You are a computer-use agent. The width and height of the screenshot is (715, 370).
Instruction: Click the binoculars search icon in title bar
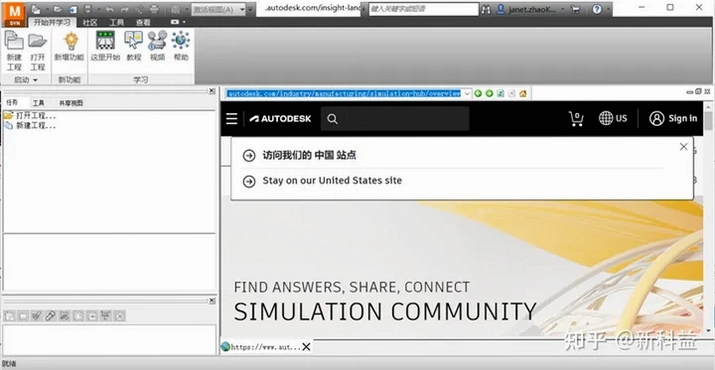486,9
